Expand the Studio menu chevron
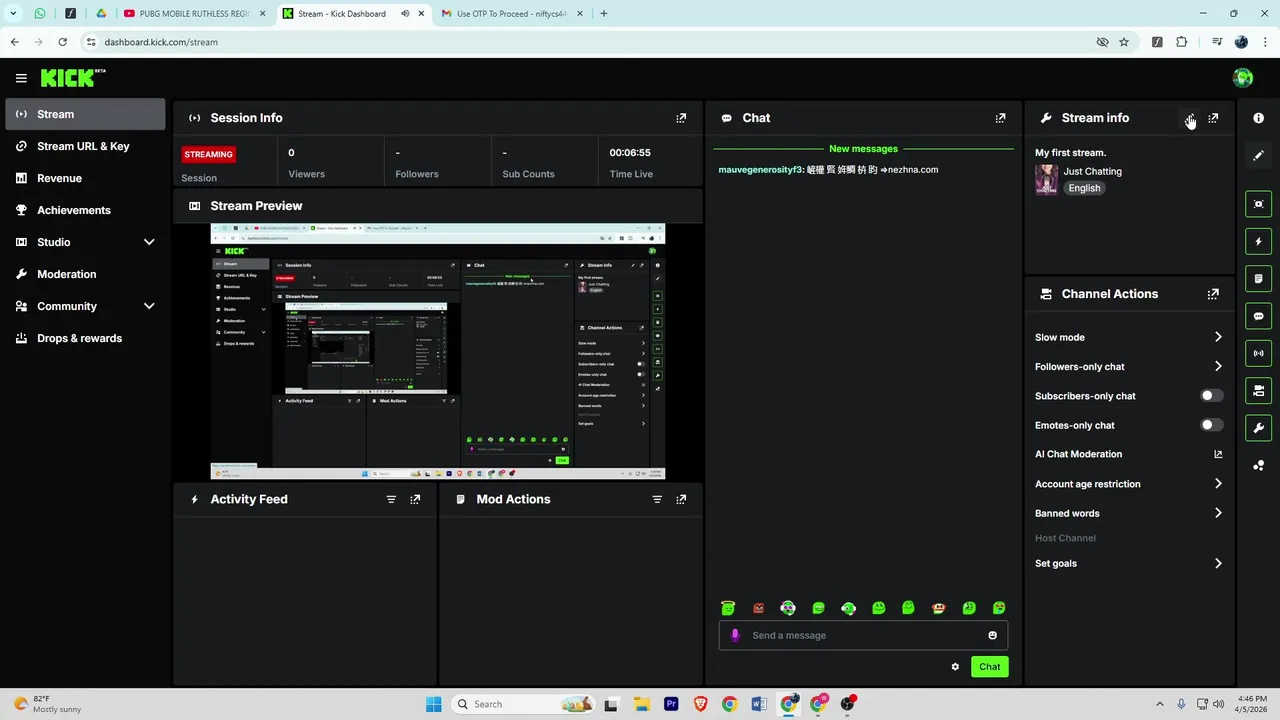Viewport: 1280px width, 720px height. click(149, 242)
